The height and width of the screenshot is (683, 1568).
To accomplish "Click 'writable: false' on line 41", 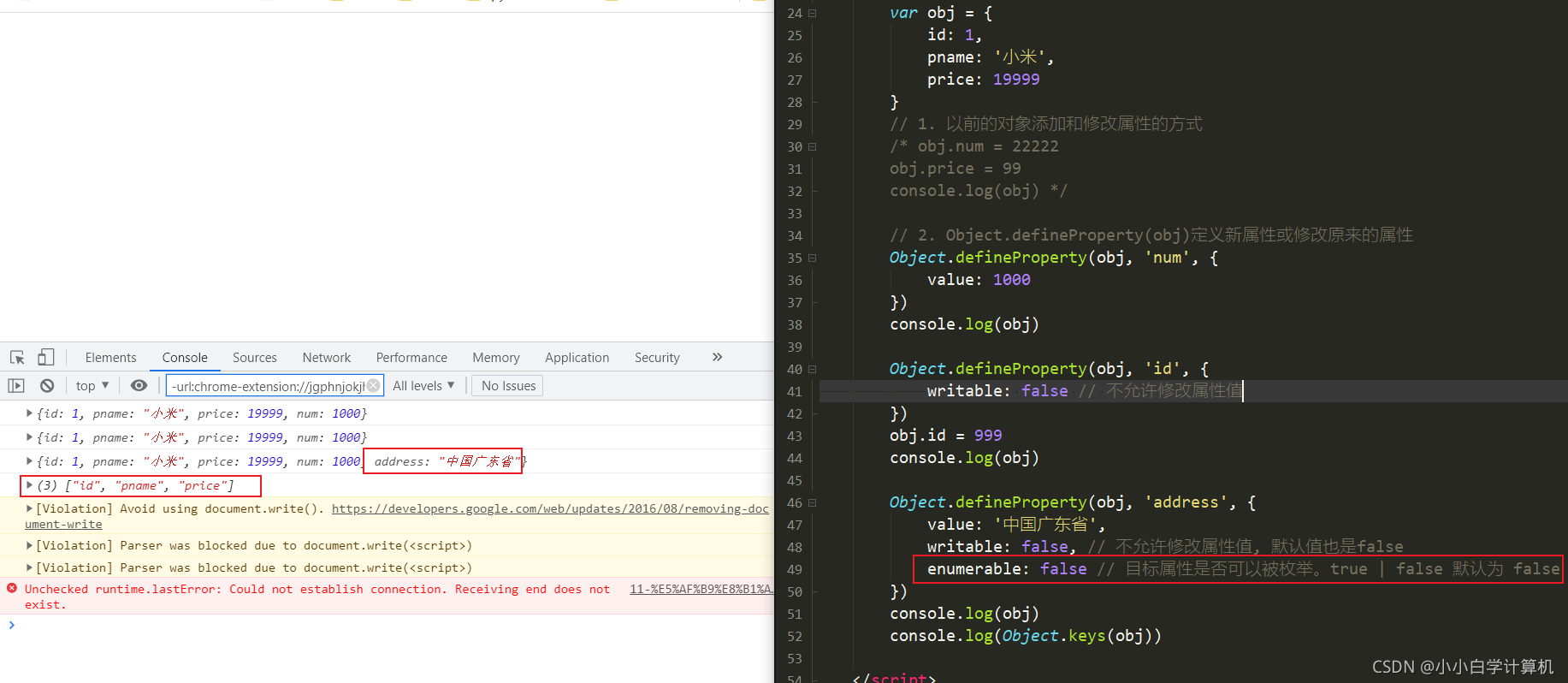I will [997, 391].
